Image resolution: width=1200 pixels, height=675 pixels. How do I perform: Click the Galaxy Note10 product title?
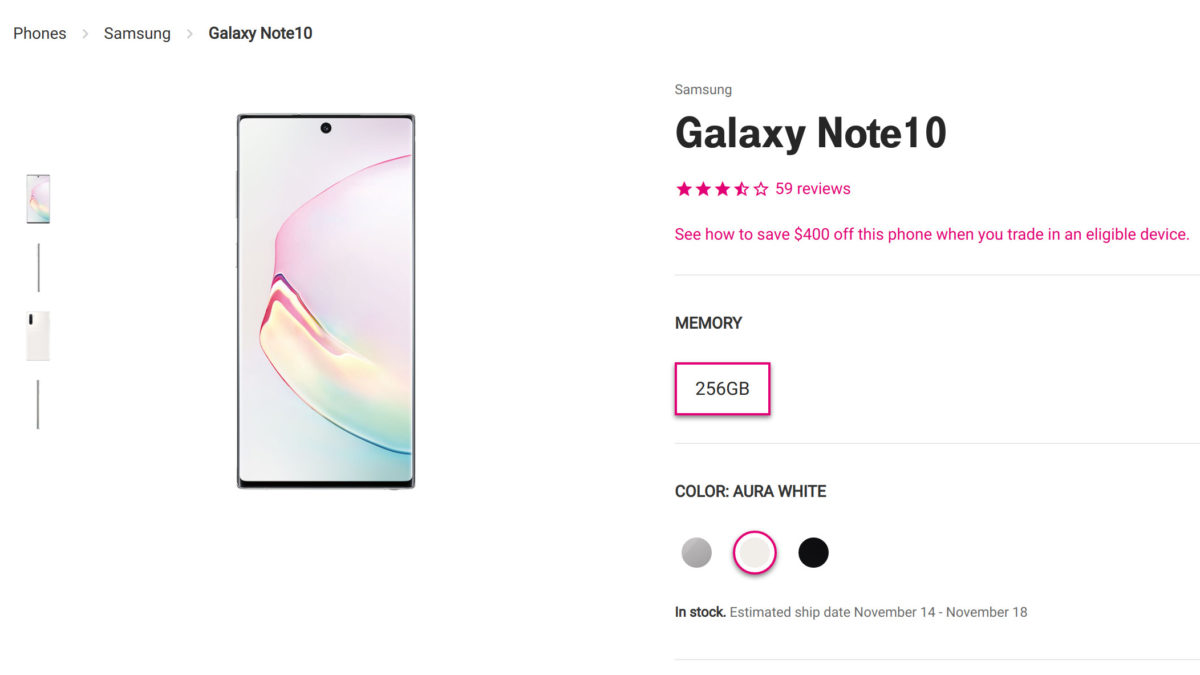(811, 133)
